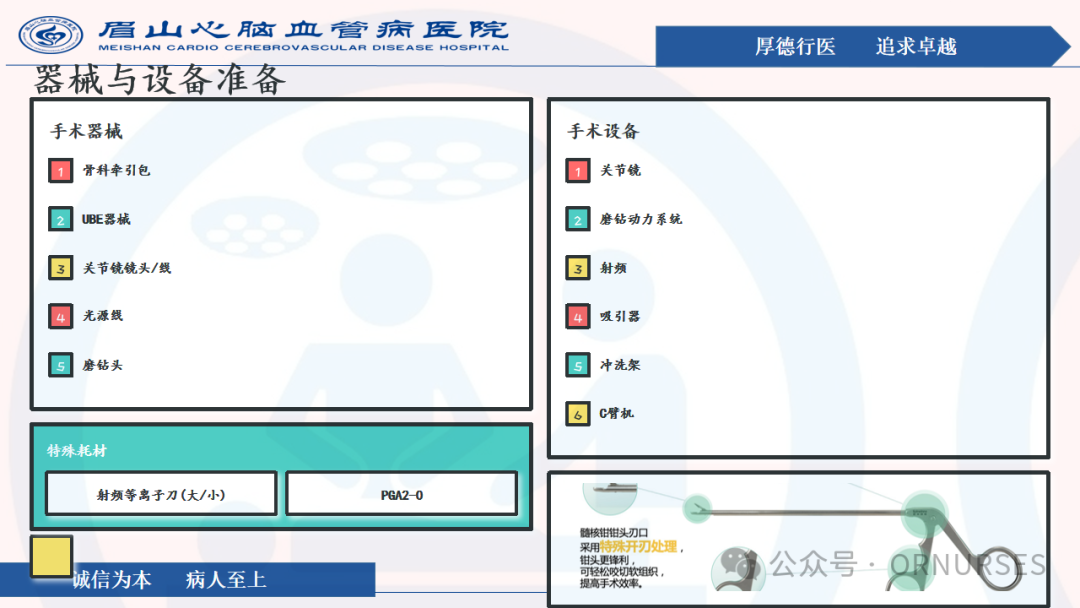Click red number 4 badge beside 吸引器
Viewport: 1080px width, 608px height.
(578, 317)
